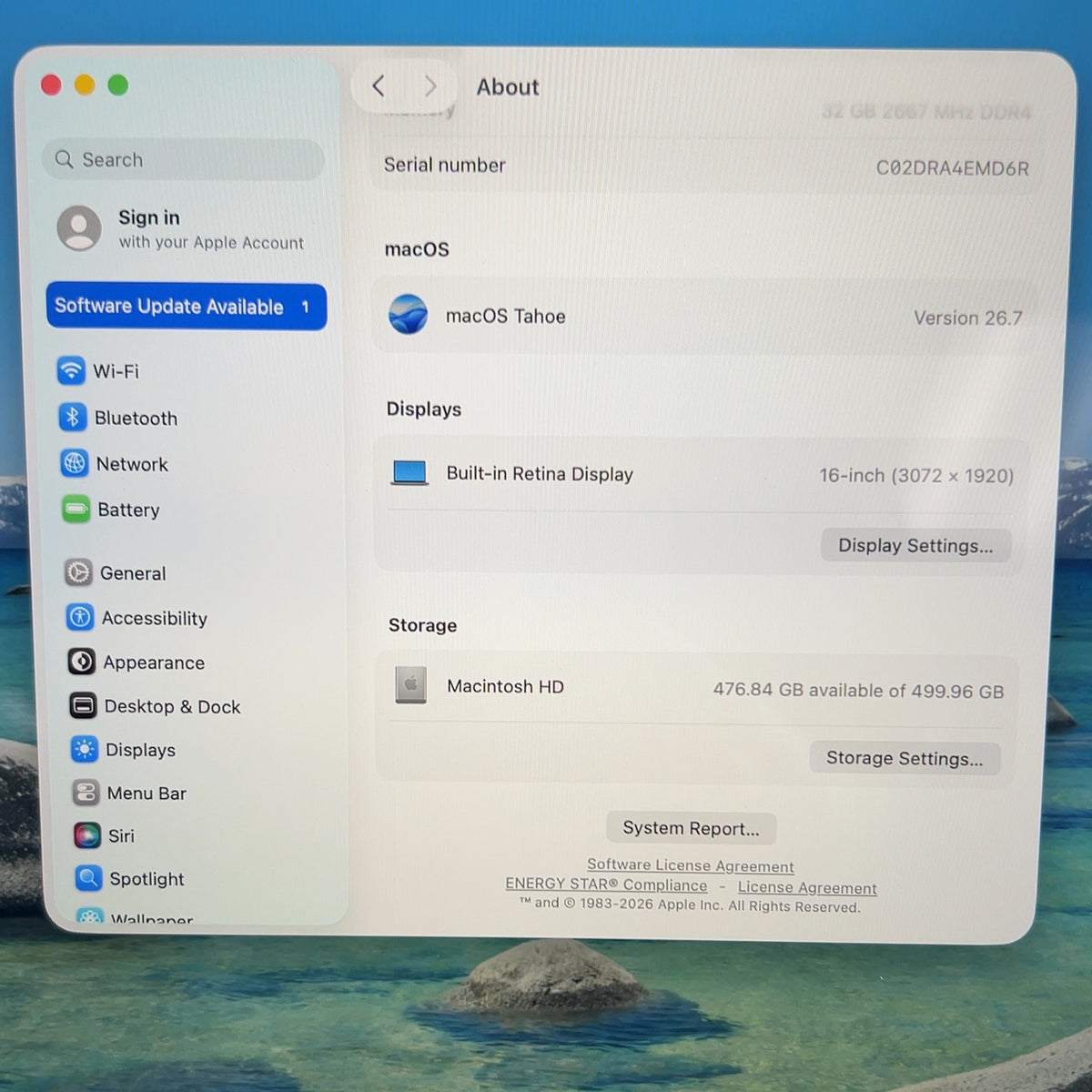Click the Built-in Retina Display label
Viewport: 1092px width, 1092px height.
540,474
